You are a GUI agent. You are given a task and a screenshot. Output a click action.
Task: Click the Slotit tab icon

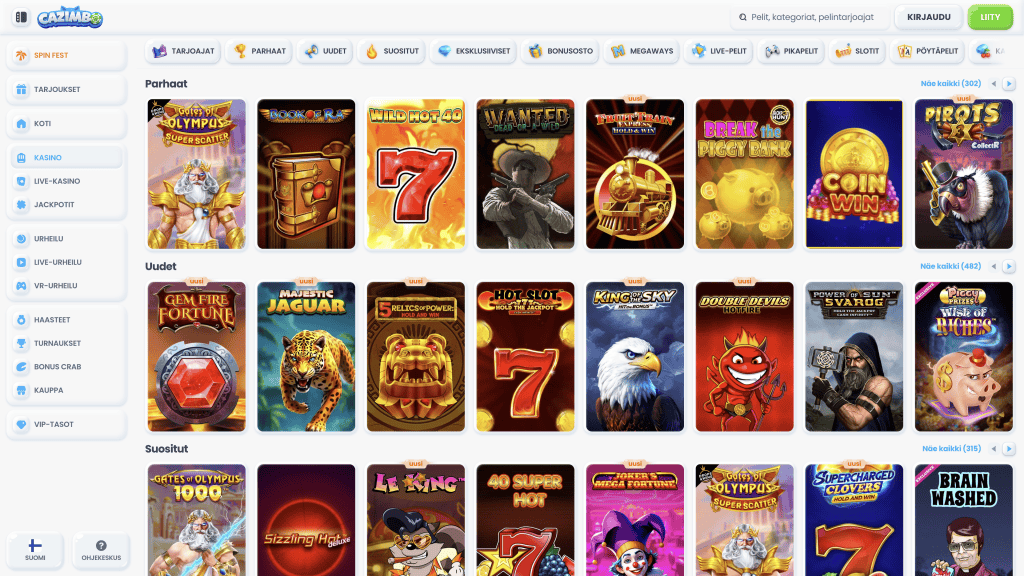click(x=843, y=51)
